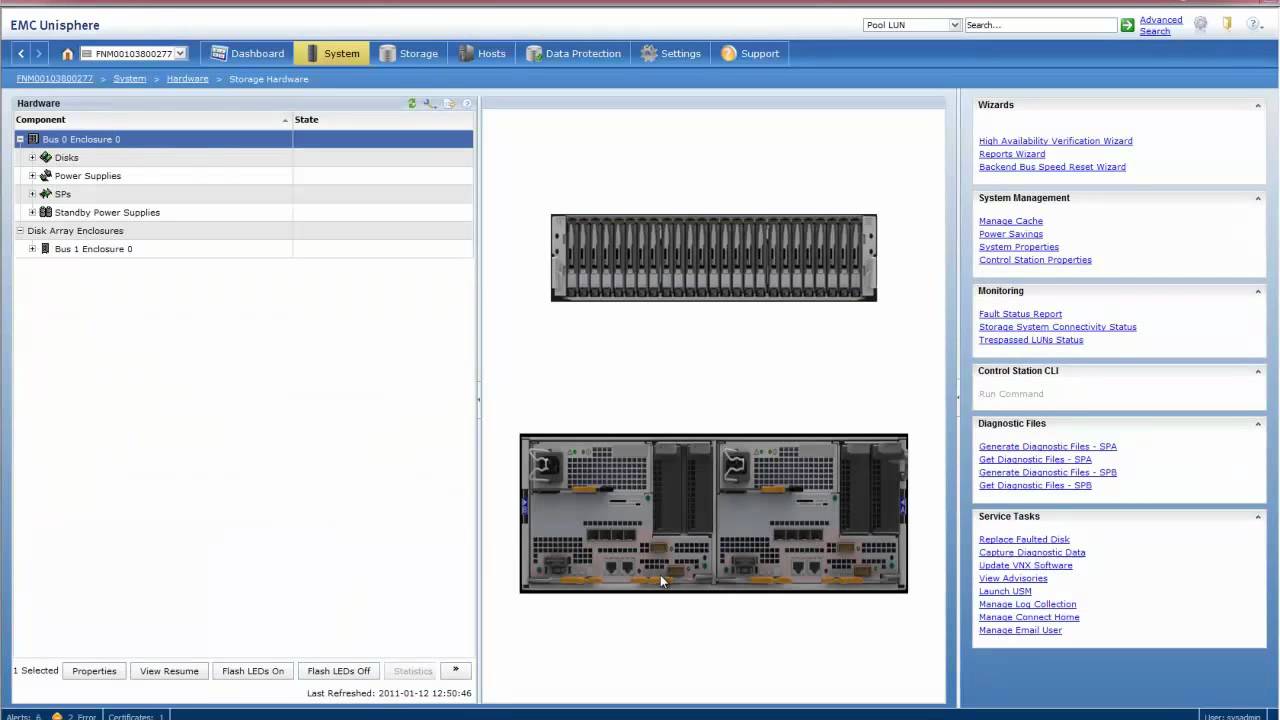Viewport: 1280px width, 720px height.
Task: Refresh the Hardware panel
Action: coord(412,103)
